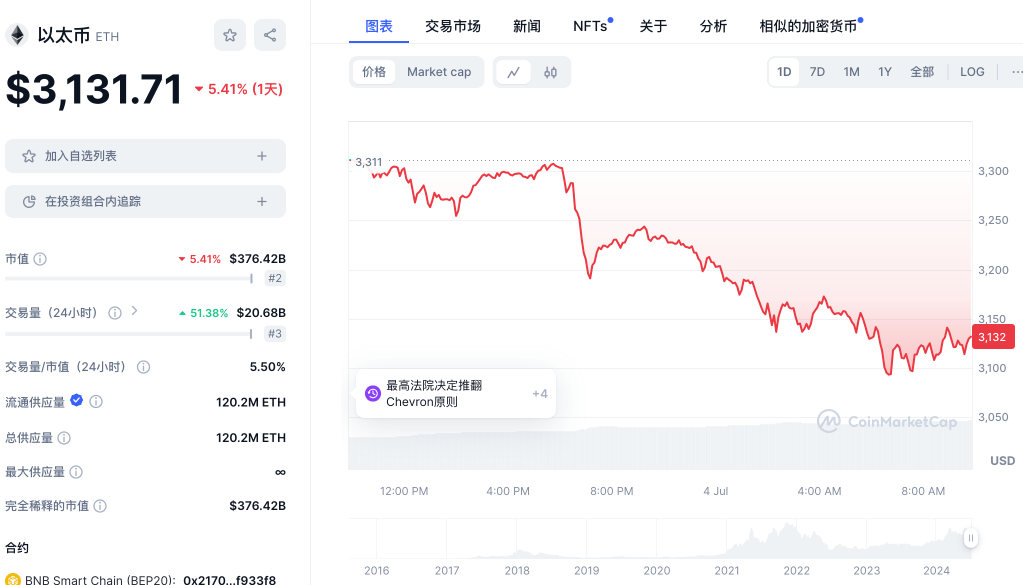Click info icon next to 市值
This screenshot has width=1023, height=585.
click(40, 259)
